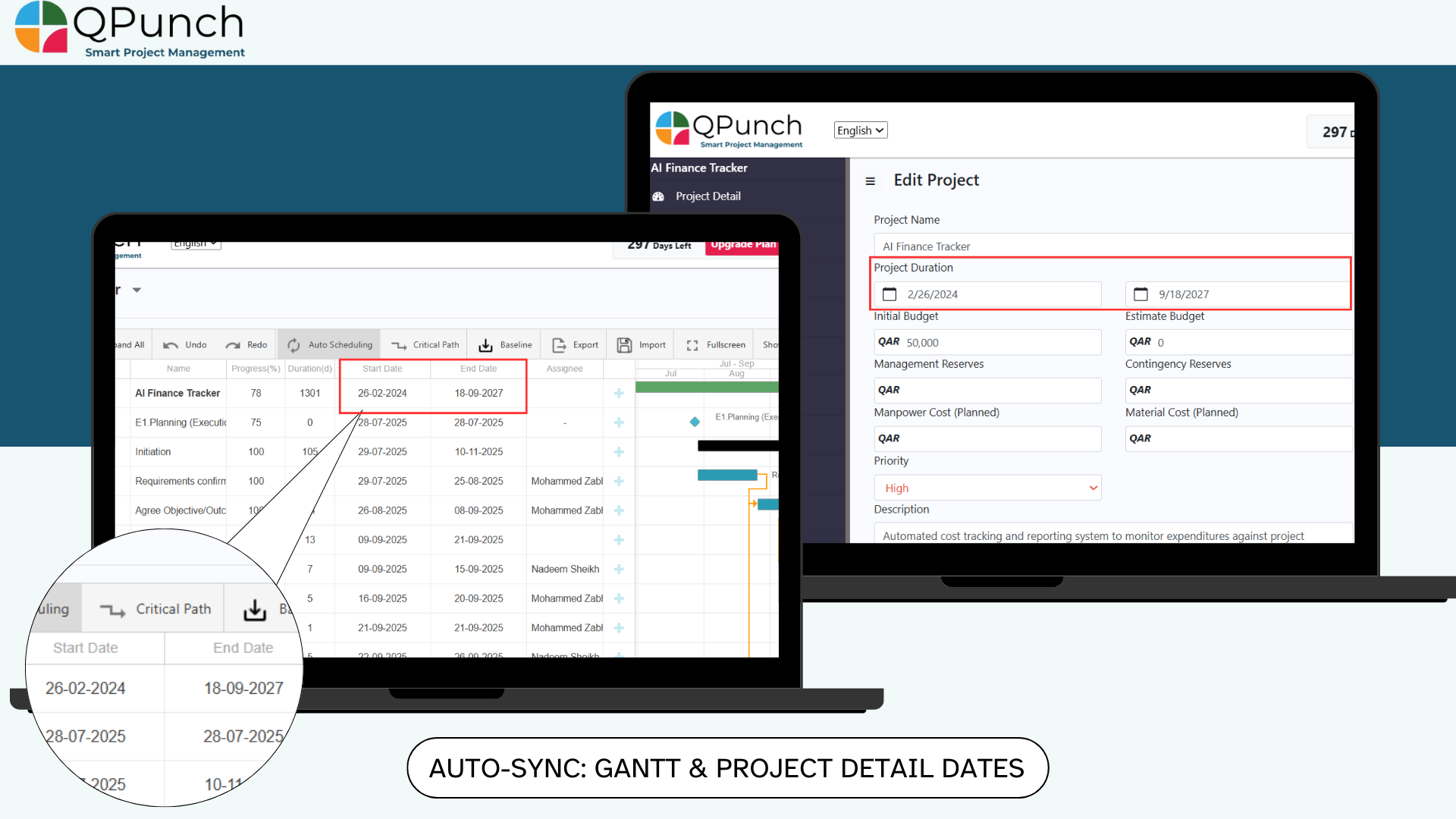The image size is (1456, 819).
Task: Open the start date calendar picker for 2/26/2024
Action: coord(890,294)
